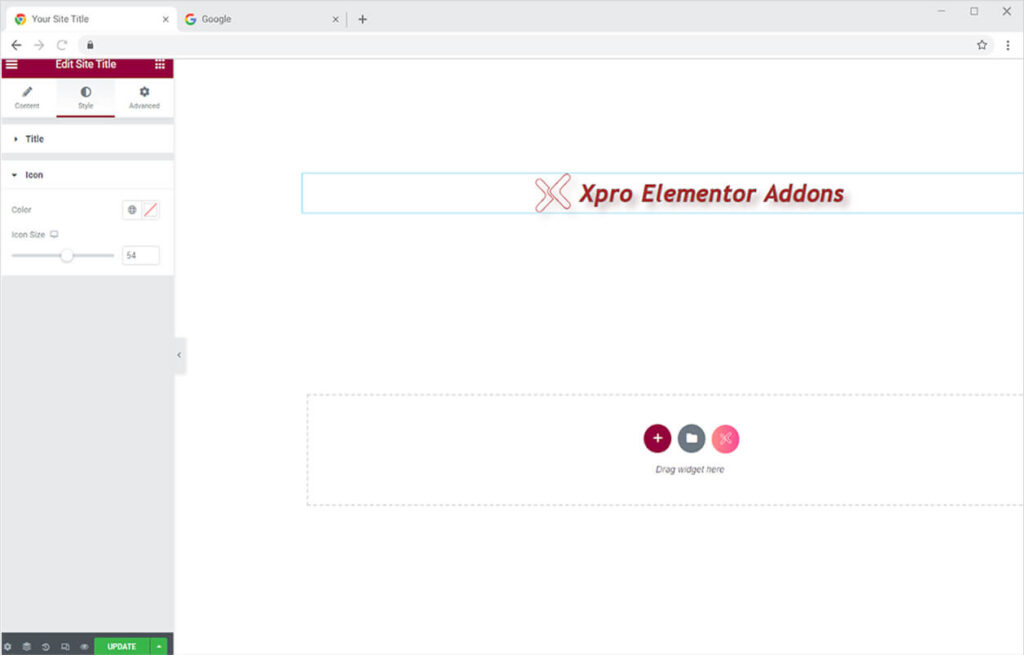
Task: Click the green UPDATE button
Action: pos(121,647)
